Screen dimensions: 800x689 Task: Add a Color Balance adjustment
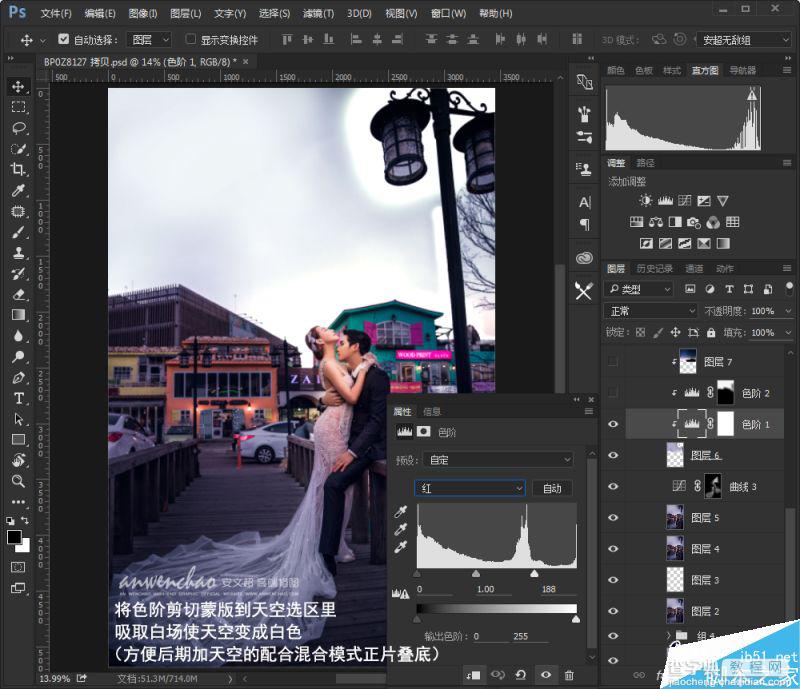pos(656,222)
